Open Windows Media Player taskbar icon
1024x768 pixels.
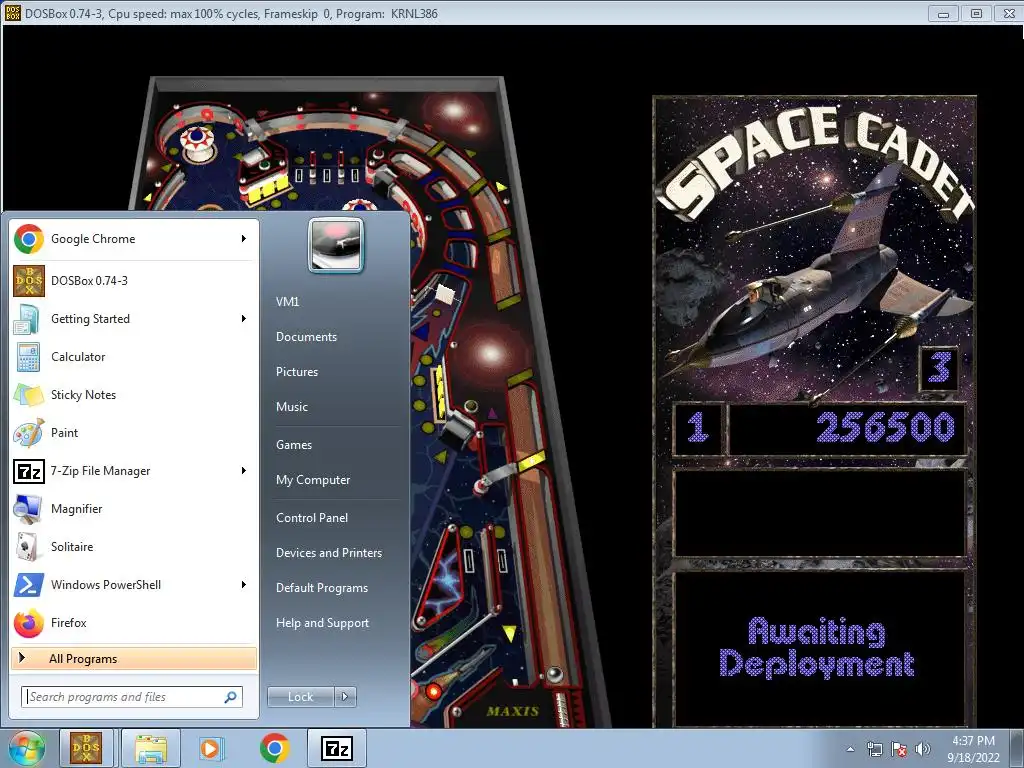[x=211, y=748]
